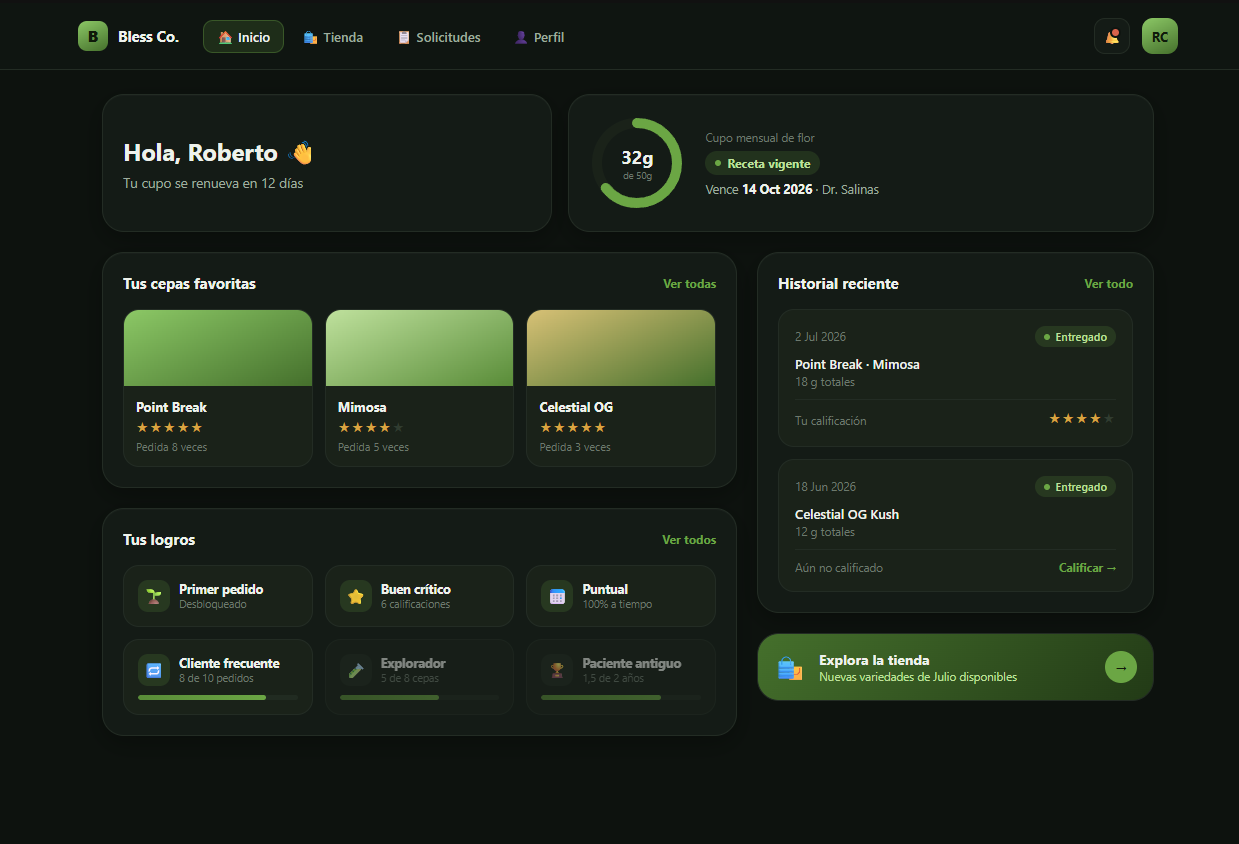
Task: Click the Explorador test tube icon
Action: point(356,670)
